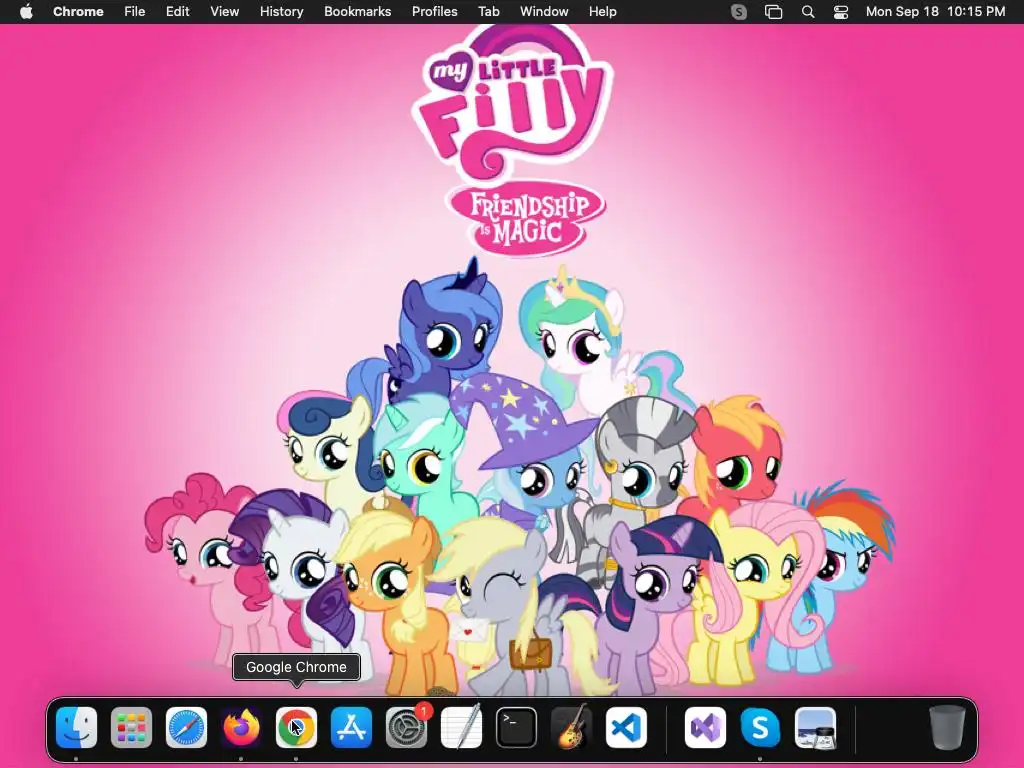Click the date and time clock
Screen dimensions: 1024x768
tap(935, 12)
